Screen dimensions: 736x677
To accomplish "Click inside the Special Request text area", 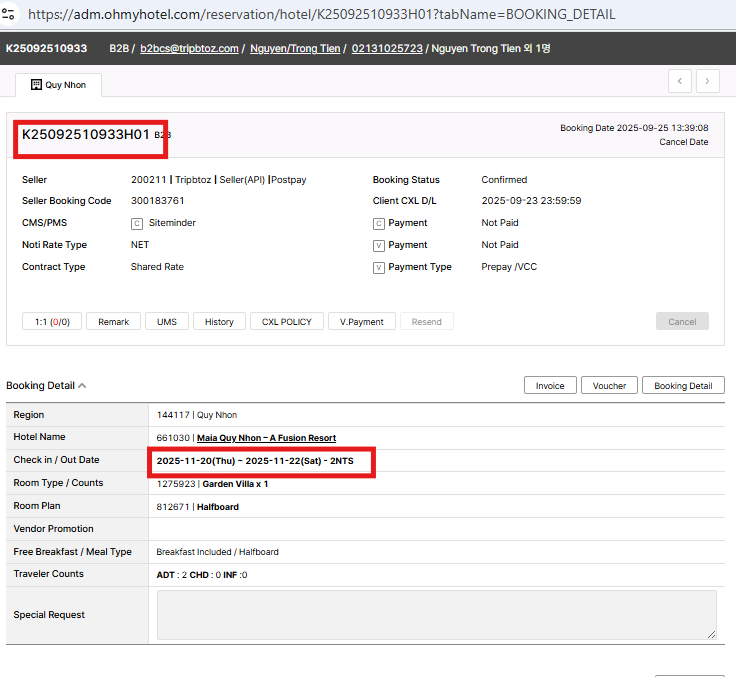I will 436,614.
